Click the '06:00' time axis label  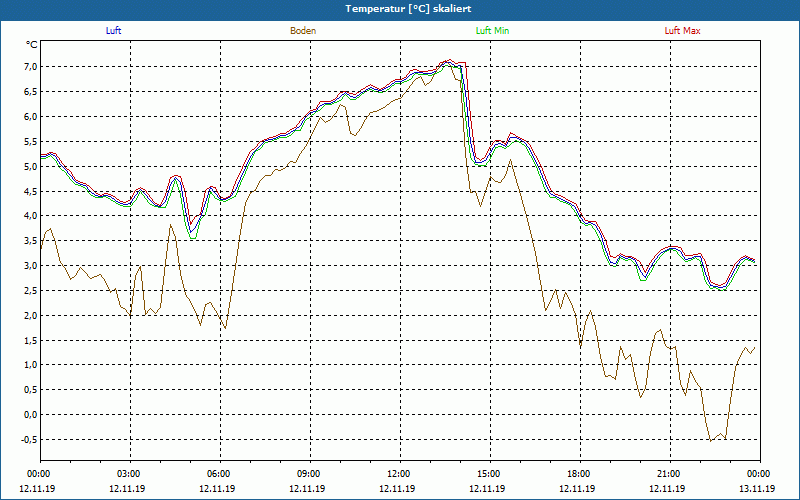(218, 473)
